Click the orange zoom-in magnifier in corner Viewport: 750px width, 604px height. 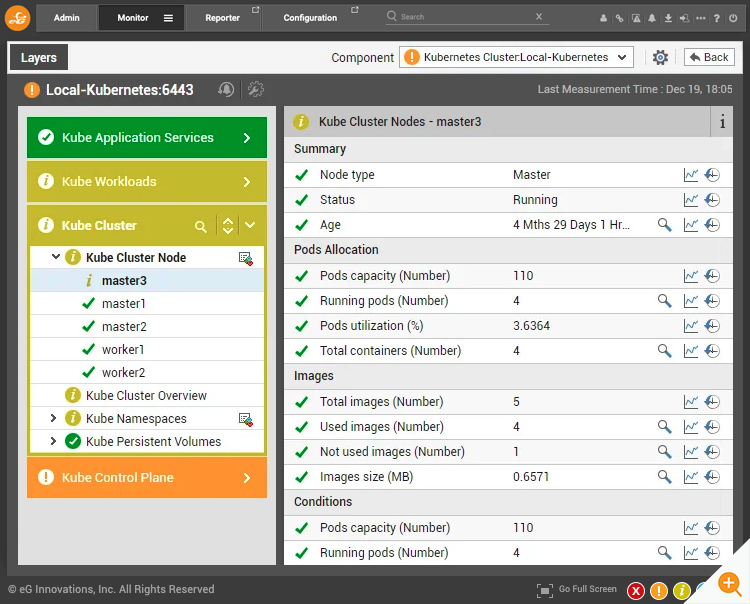(x=730, y=584)
